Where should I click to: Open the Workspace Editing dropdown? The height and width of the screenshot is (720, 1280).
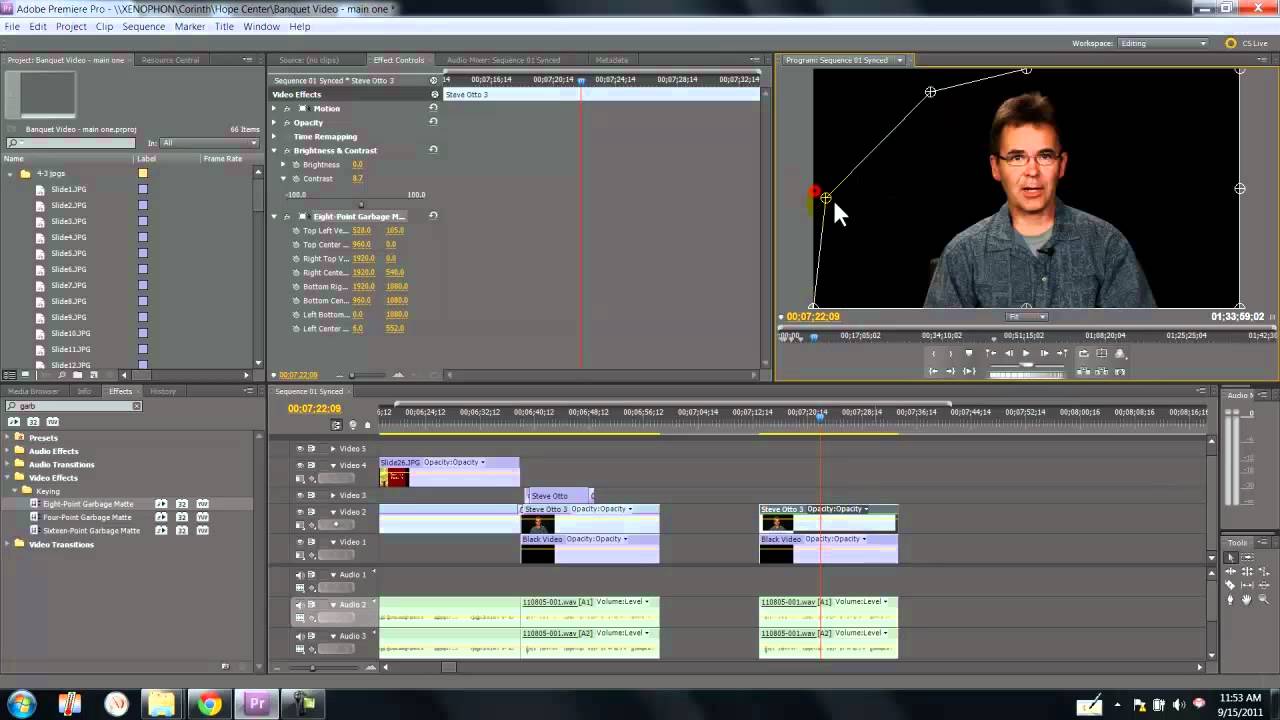pos(1163,43)
